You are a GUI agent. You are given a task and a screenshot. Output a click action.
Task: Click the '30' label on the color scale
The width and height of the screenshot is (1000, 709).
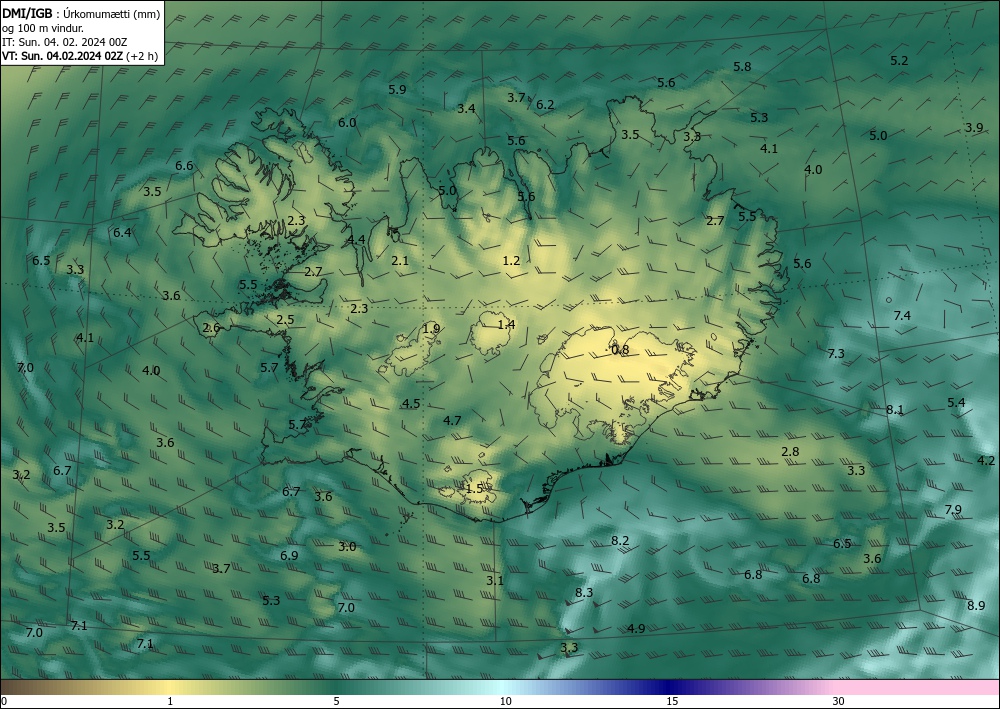[839, 701]
